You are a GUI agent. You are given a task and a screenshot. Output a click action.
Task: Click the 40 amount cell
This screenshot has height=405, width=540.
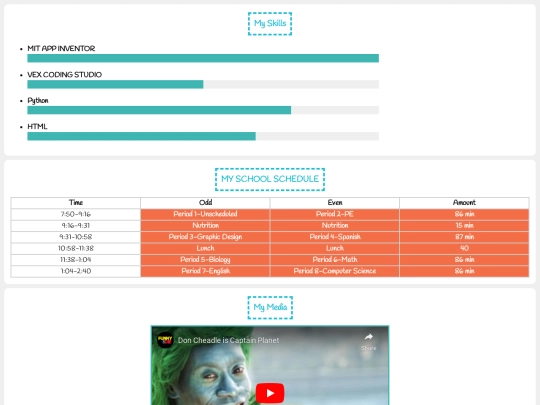tap(464, 248)
